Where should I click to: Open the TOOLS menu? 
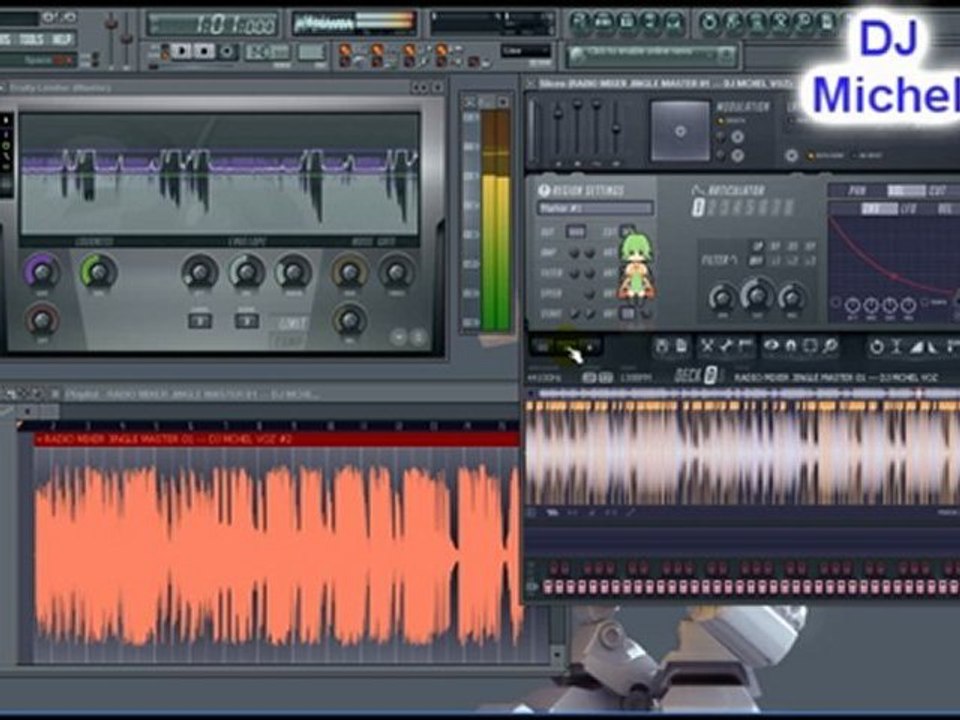[x=31, y=40]
